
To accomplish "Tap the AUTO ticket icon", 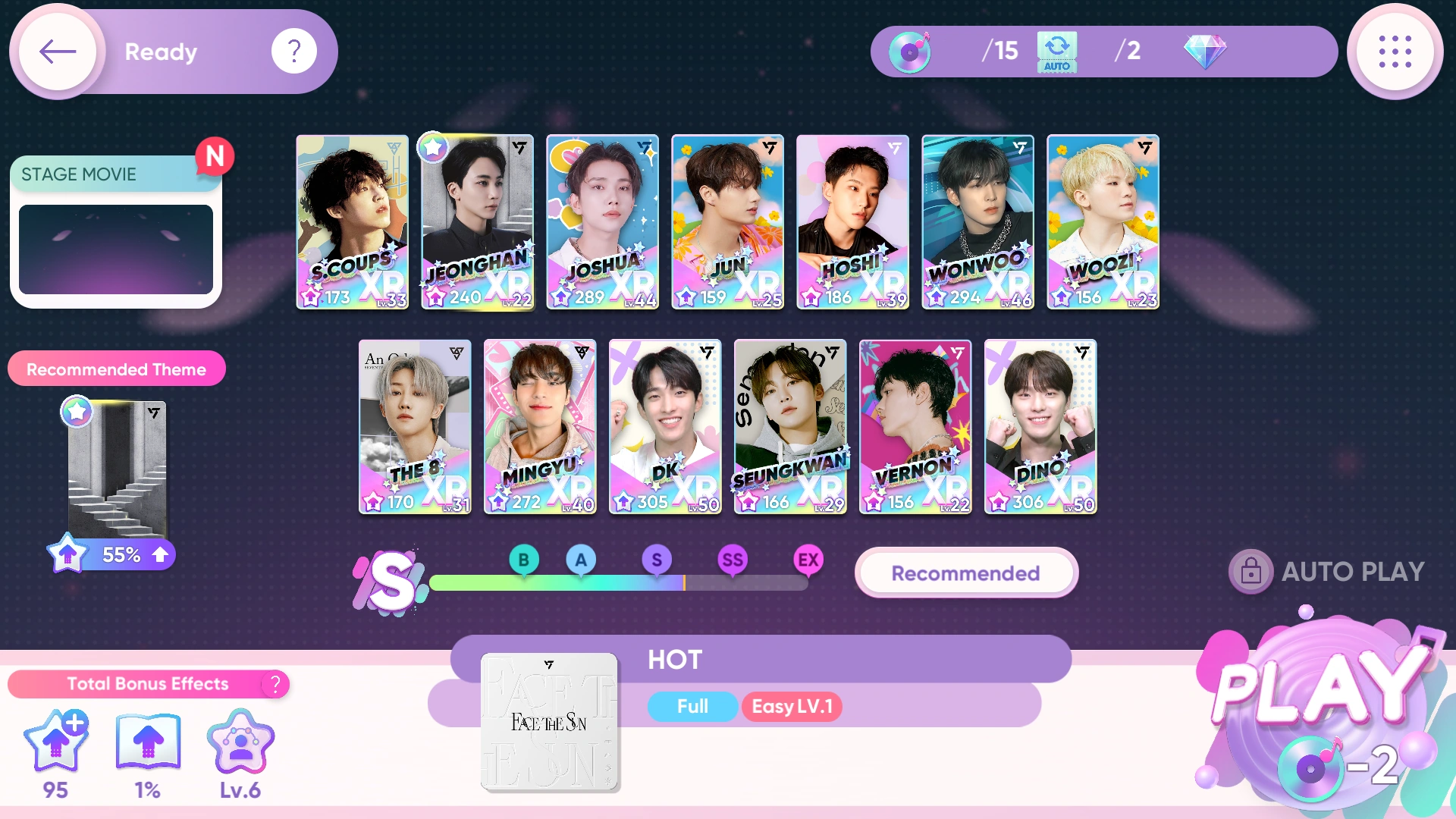I will point(1056,52).
